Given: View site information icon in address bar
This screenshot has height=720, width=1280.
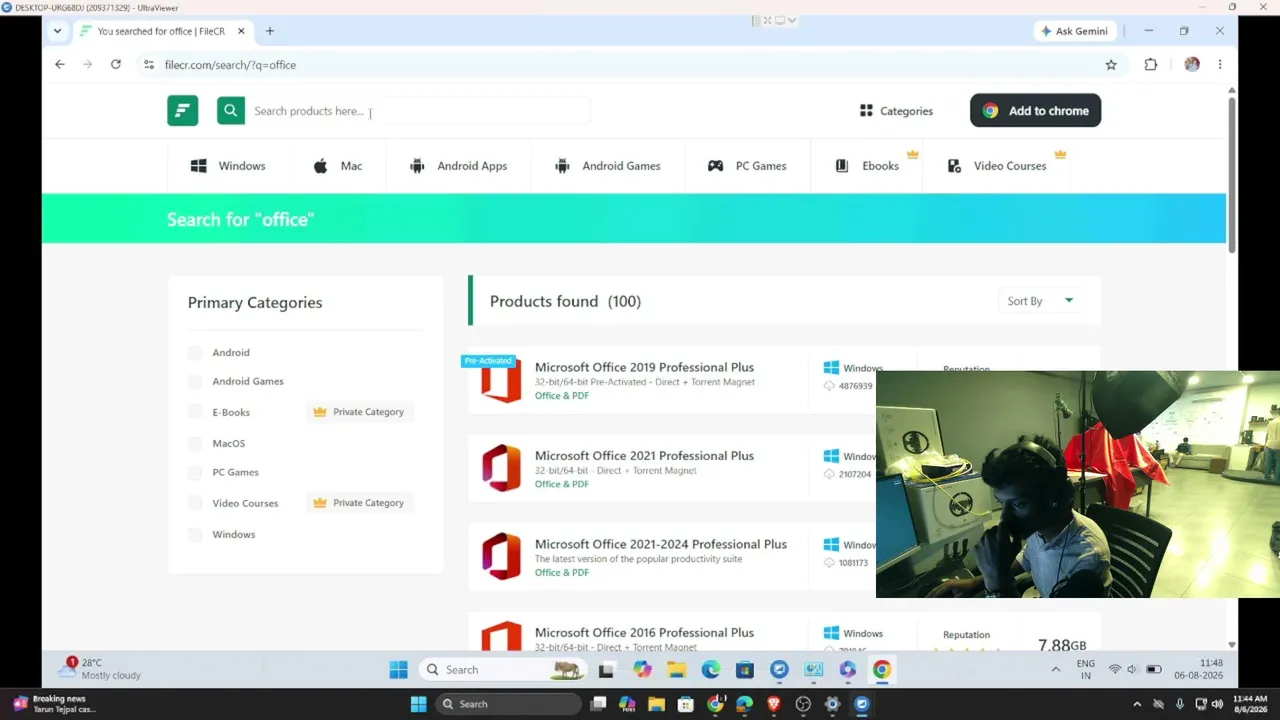Looking at the screenshot, I should click(x=148, y=65).
